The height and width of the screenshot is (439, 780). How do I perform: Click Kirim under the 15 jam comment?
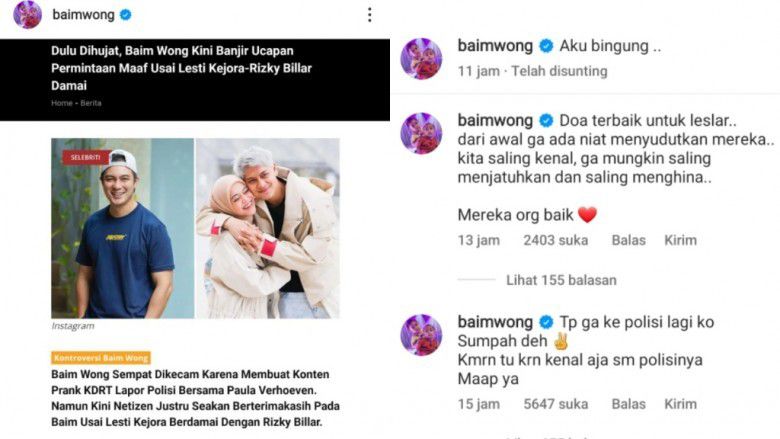click(x=681, y=404)
